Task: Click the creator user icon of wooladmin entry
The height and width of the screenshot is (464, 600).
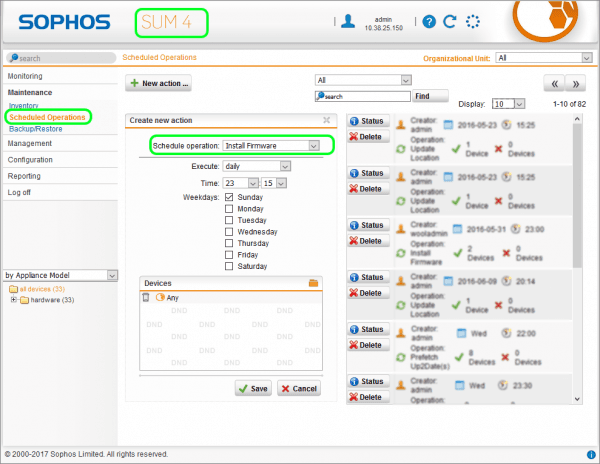Action: [x=401, y=229]
